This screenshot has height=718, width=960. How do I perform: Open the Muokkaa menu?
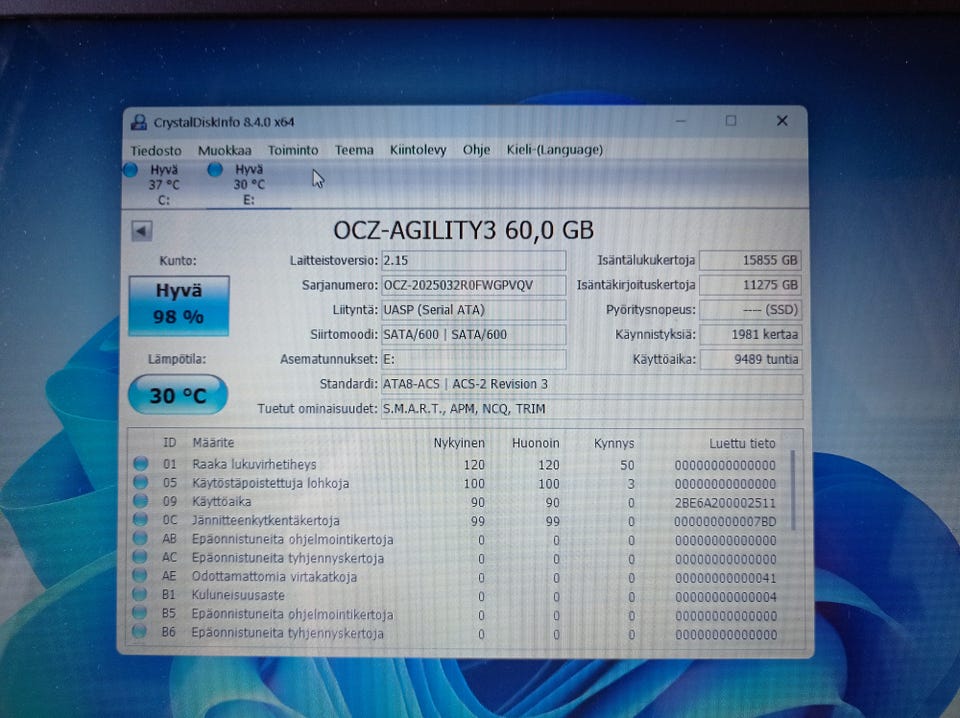point(224,150)
